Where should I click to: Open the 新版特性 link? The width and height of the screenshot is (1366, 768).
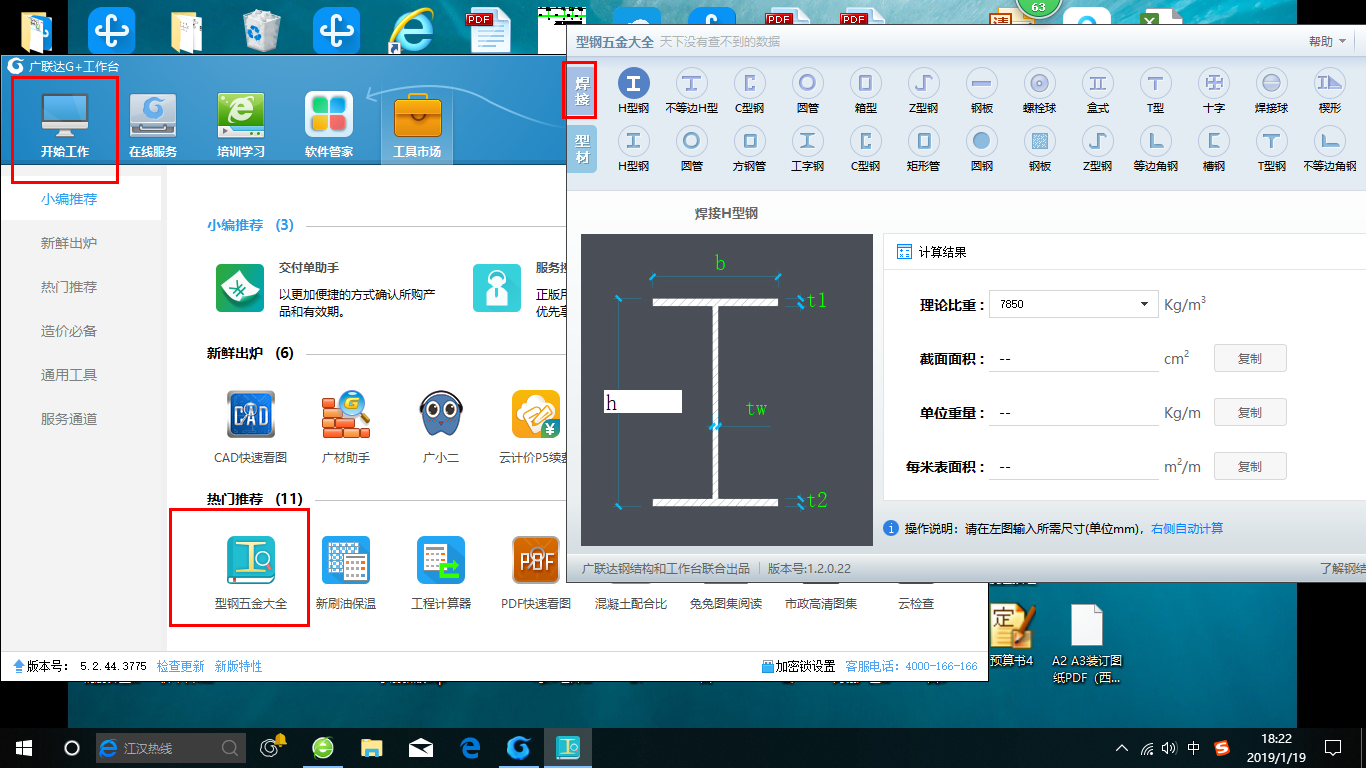pos(239,666)
